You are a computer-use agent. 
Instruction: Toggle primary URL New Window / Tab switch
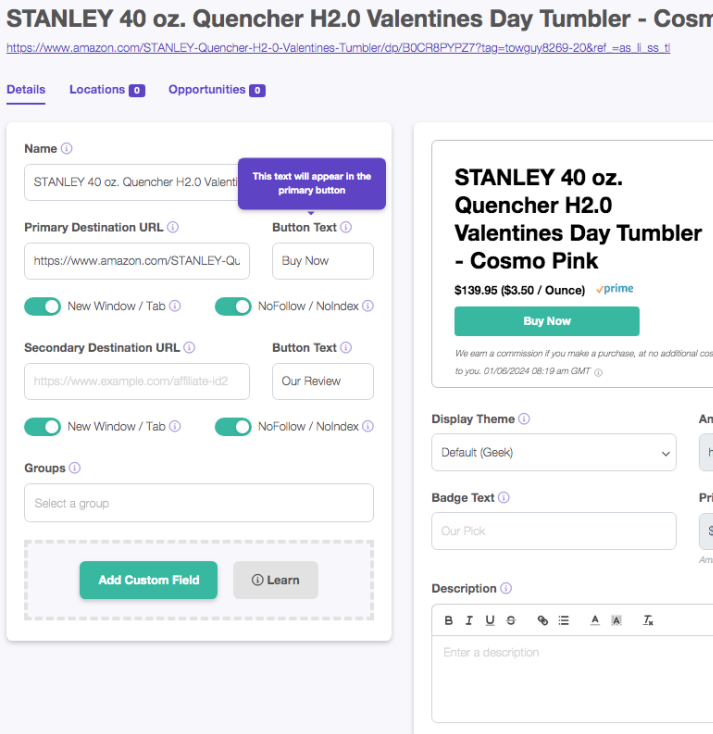click(x=43, y=306)
